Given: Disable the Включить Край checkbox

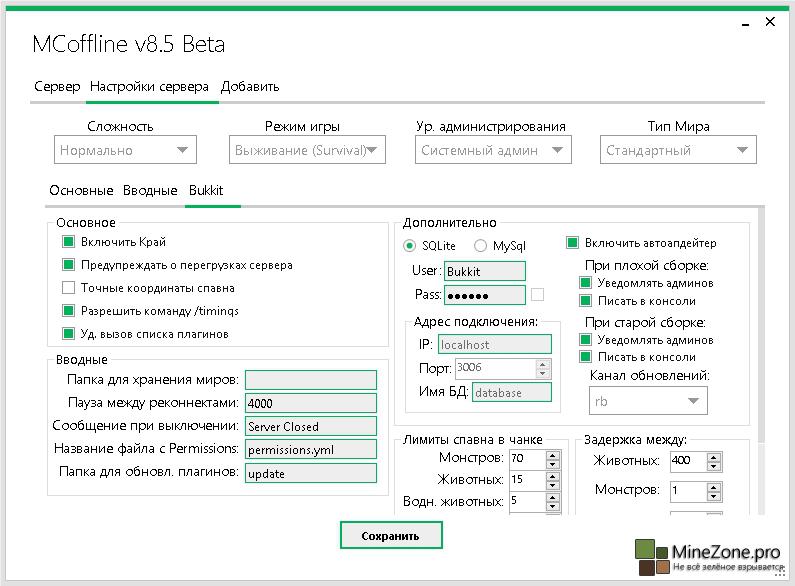Looking at the screenshot, I should pos(69,242).
